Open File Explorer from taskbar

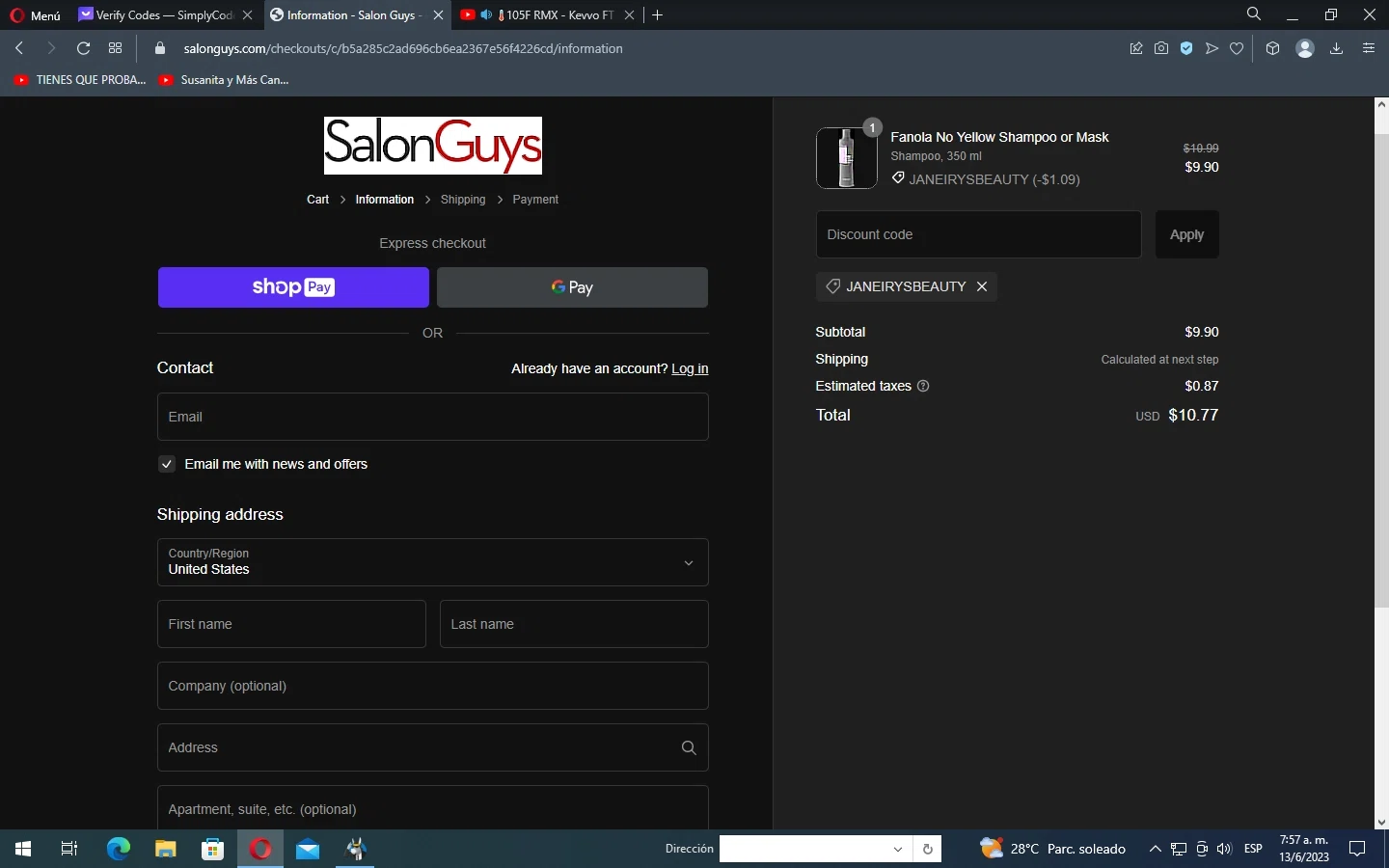coord(166,849)
